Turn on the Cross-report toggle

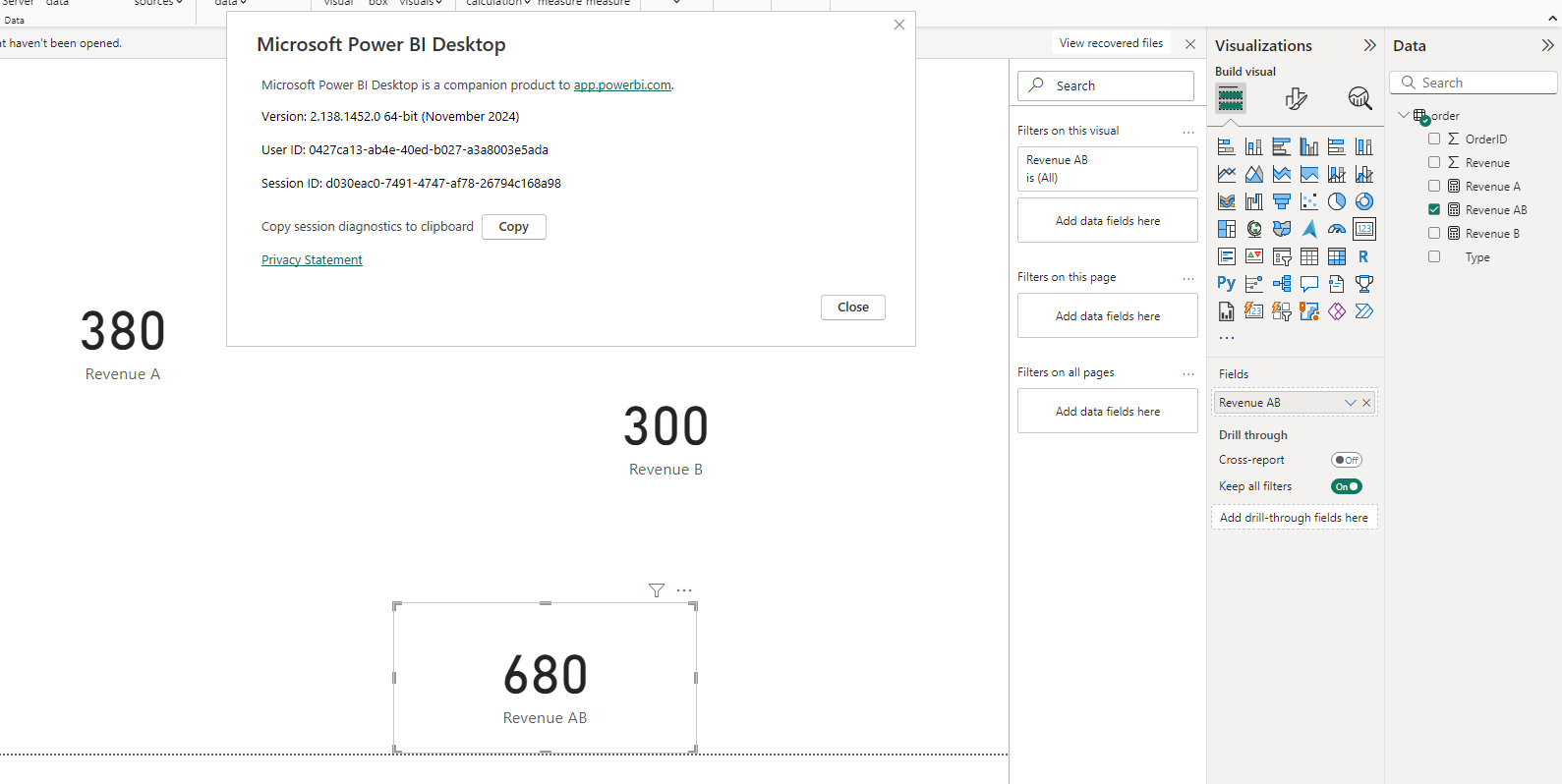click(1347, 460)
